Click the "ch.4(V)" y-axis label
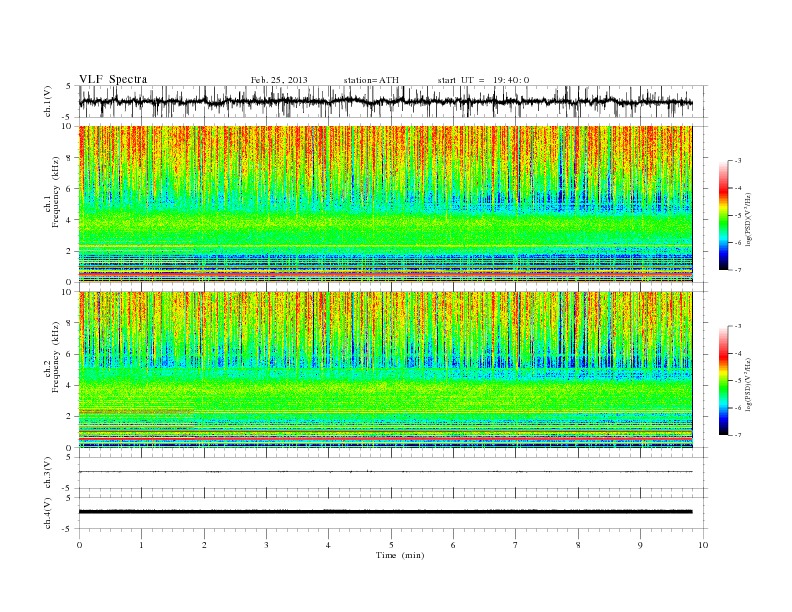 (48, 513)
